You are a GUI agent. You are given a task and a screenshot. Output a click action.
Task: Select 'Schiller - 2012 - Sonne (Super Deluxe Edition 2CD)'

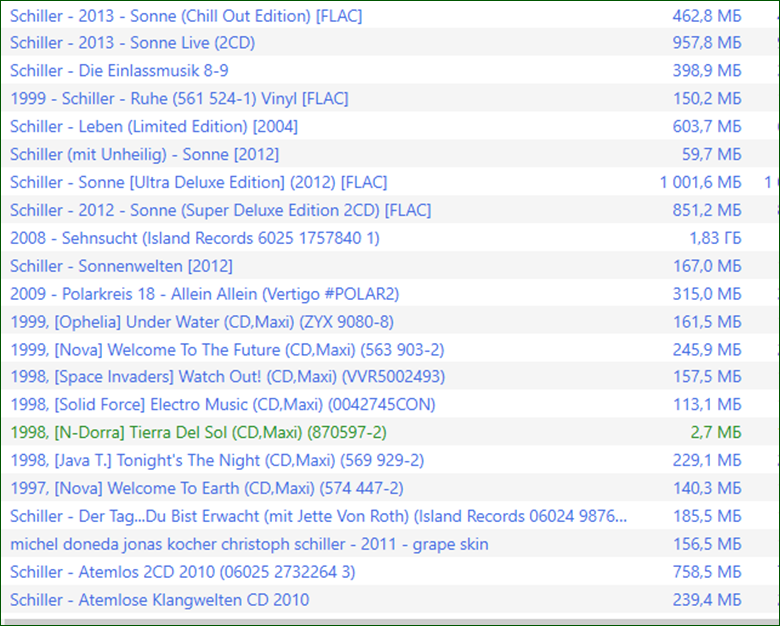220,210
